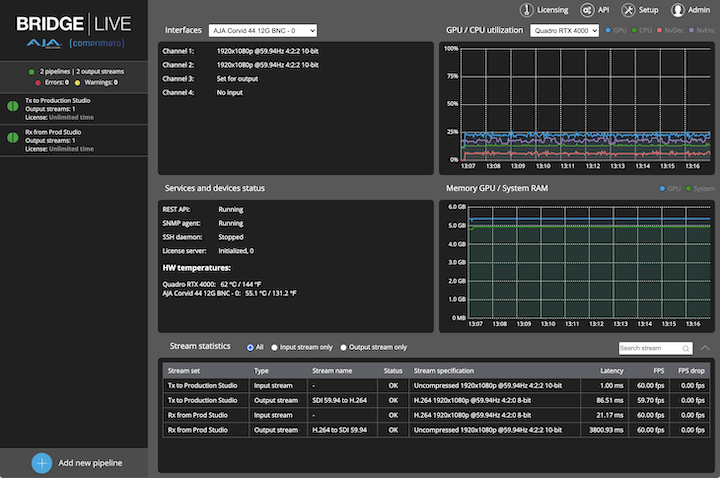720x478 pixels.
Task: Click the magnifier icon in stream search
Action: pyautogui.click(x=685, y=348)
